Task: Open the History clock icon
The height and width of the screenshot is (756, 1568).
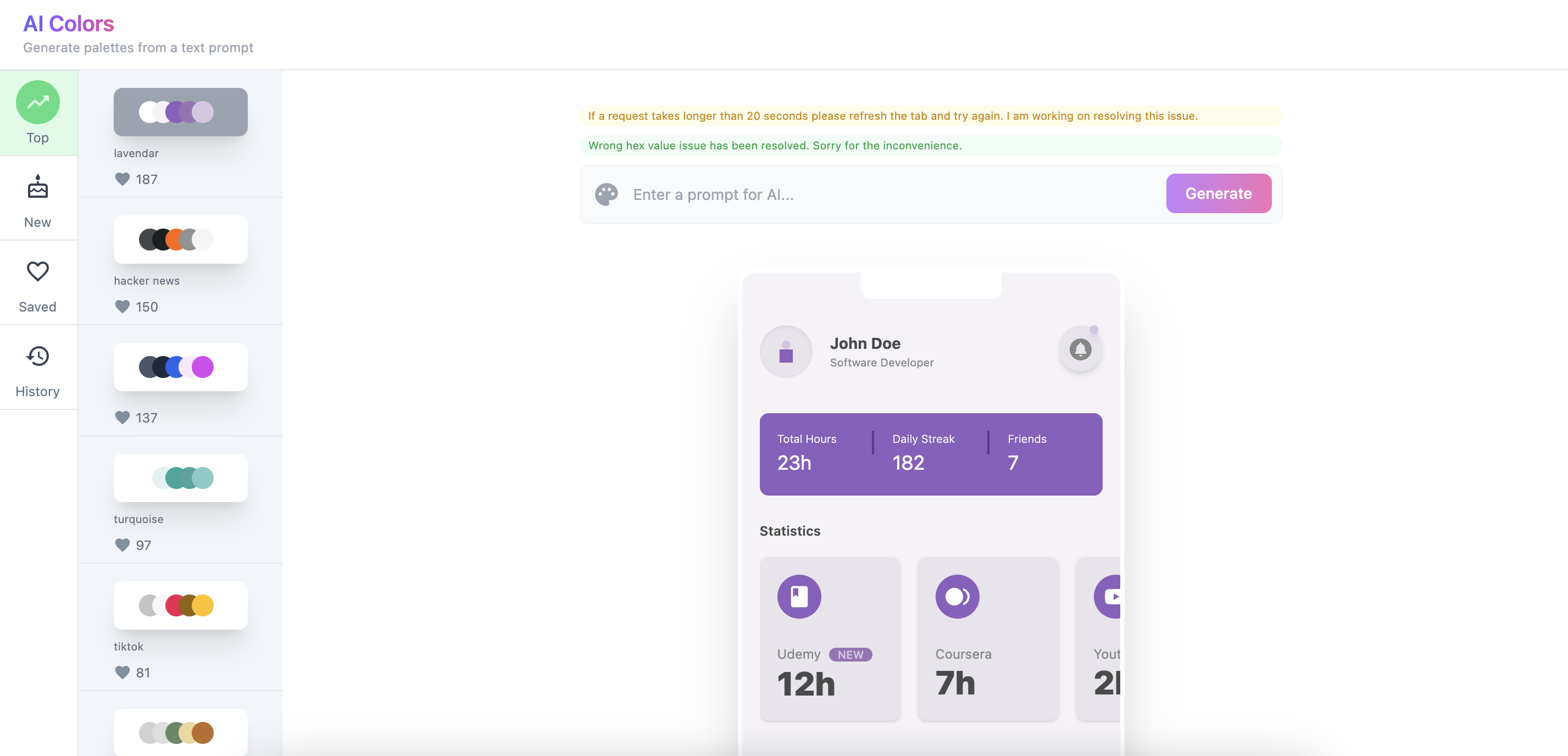Action: 38,356
